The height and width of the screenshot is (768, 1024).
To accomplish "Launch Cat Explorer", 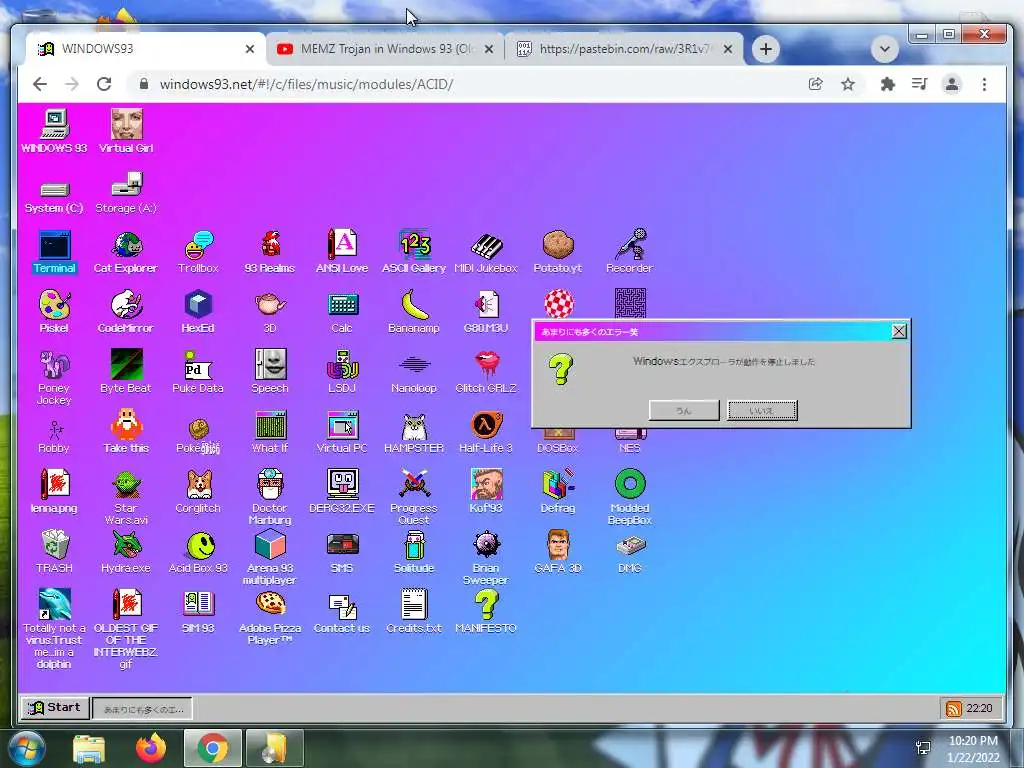I will (126, 251).
